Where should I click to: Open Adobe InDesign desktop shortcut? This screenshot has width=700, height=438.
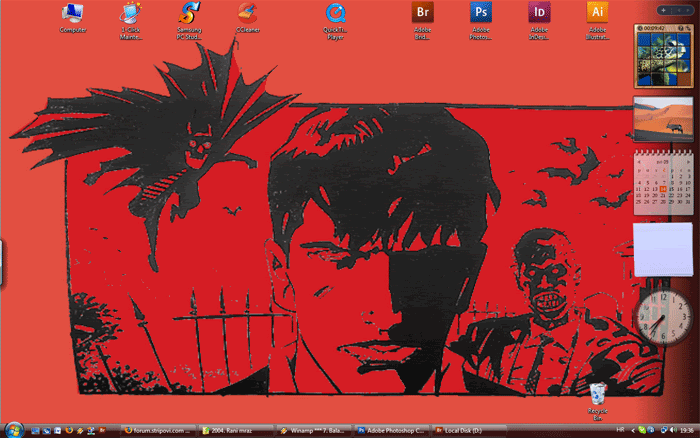(x=539, y=21)
